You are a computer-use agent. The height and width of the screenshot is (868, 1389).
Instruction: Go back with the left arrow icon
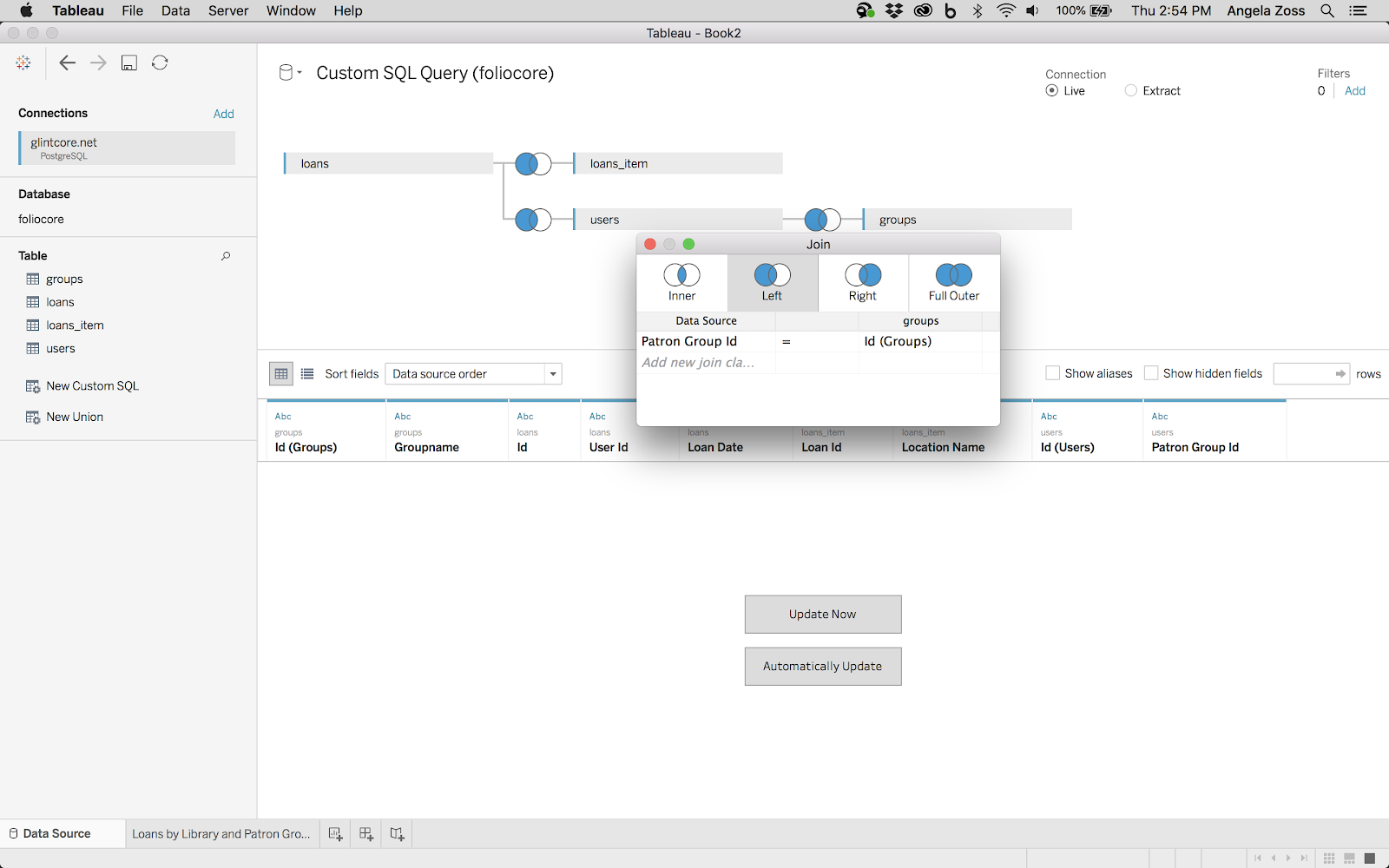pos(67,62)
